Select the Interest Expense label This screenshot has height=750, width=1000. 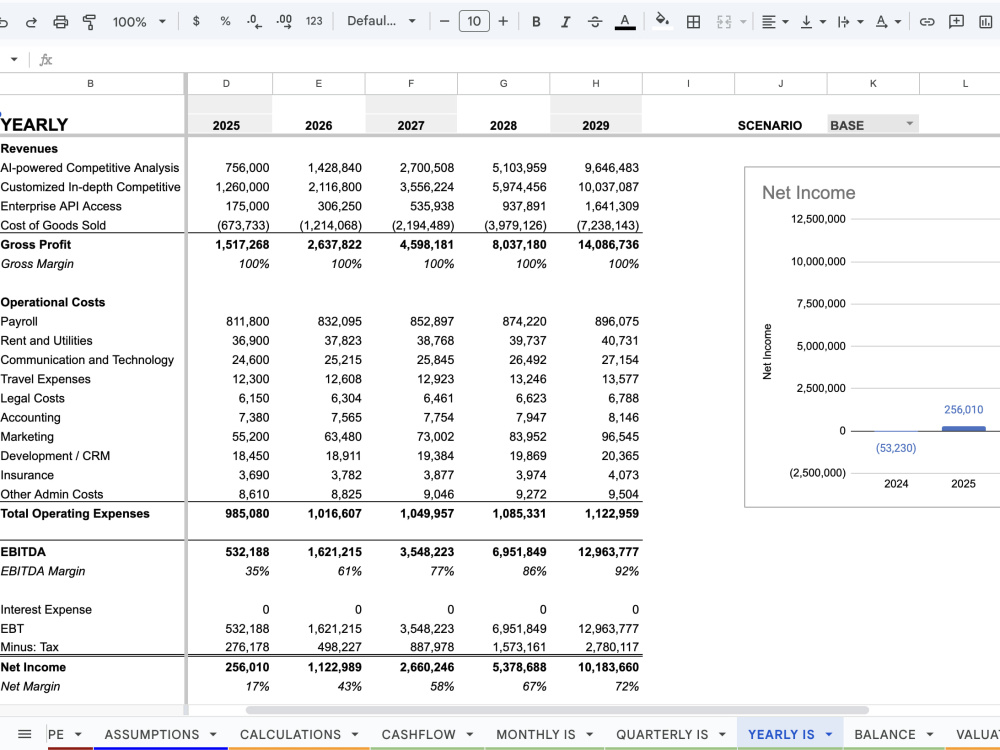46,609
